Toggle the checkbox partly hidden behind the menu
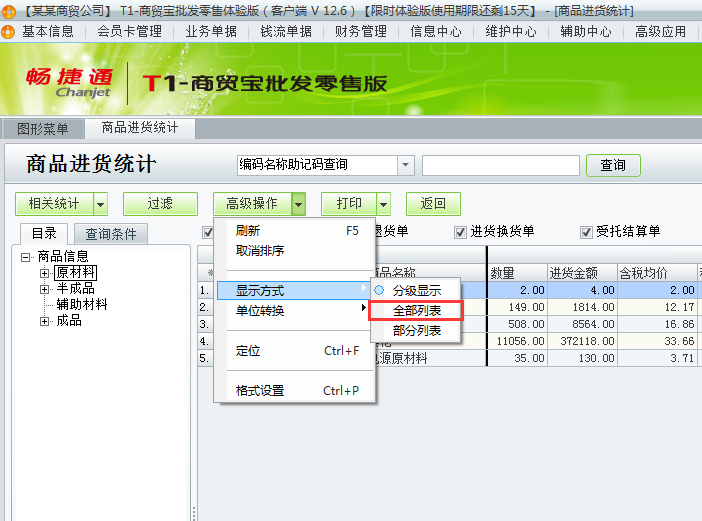Viewport: 702px width, 521px height. [208, 232]
